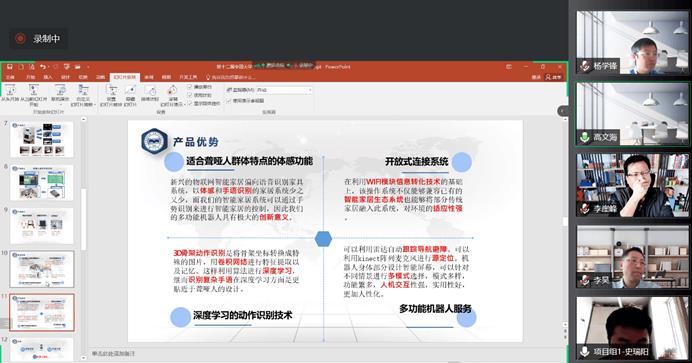This screenshot has width=692, height=363.
Task: Click 联机演示 (Present Online) icon
Action: point(60,91)
